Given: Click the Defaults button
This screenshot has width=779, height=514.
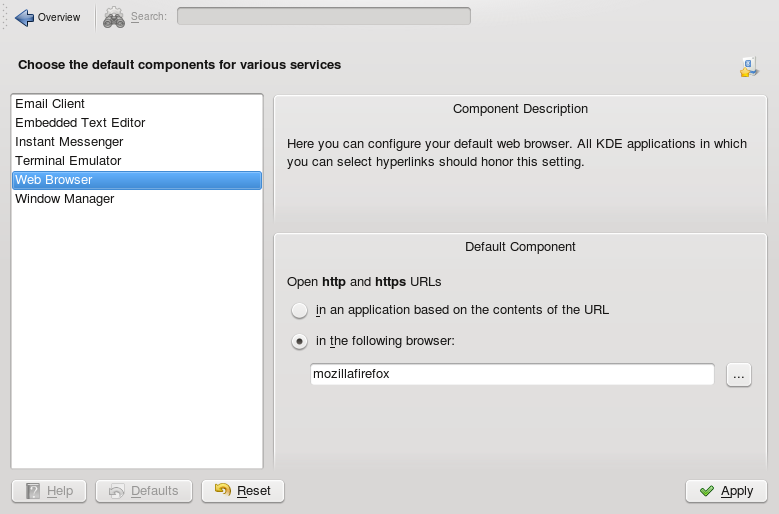Looking at the screenshot, I should coord(143,491).
